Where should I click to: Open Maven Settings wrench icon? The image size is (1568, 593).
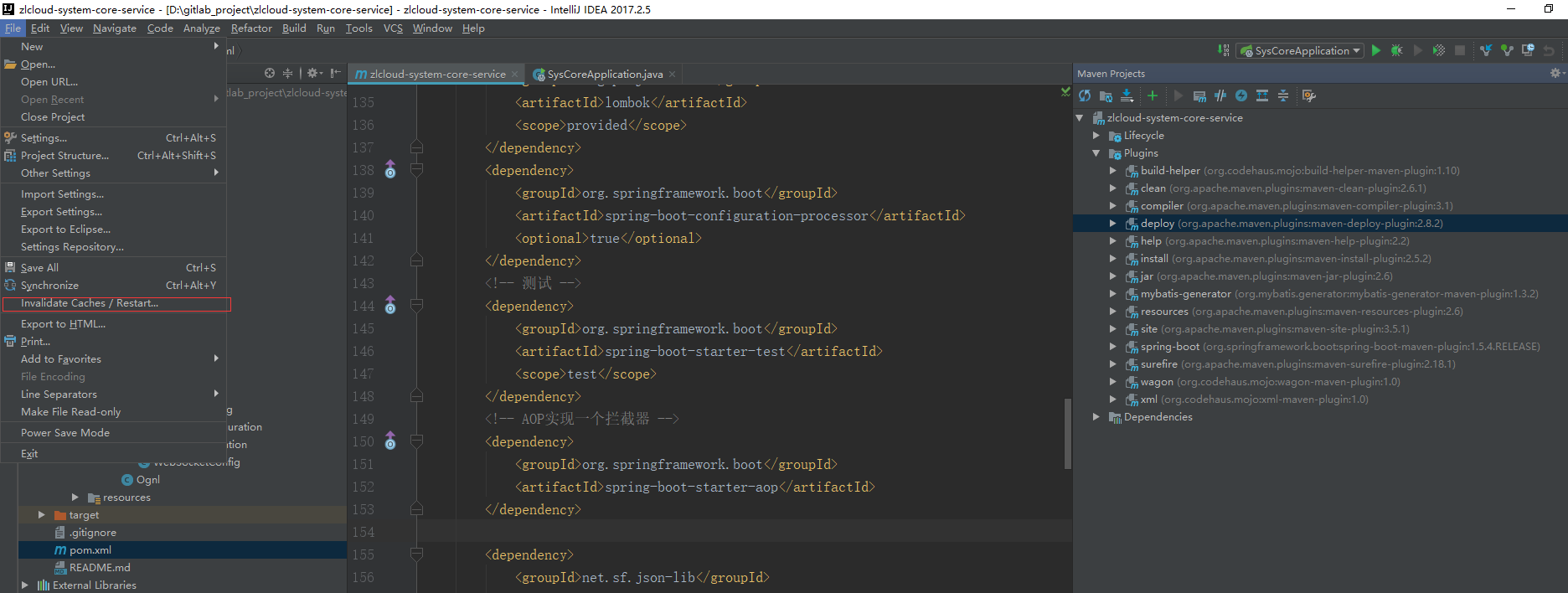tap(1309, 95)
